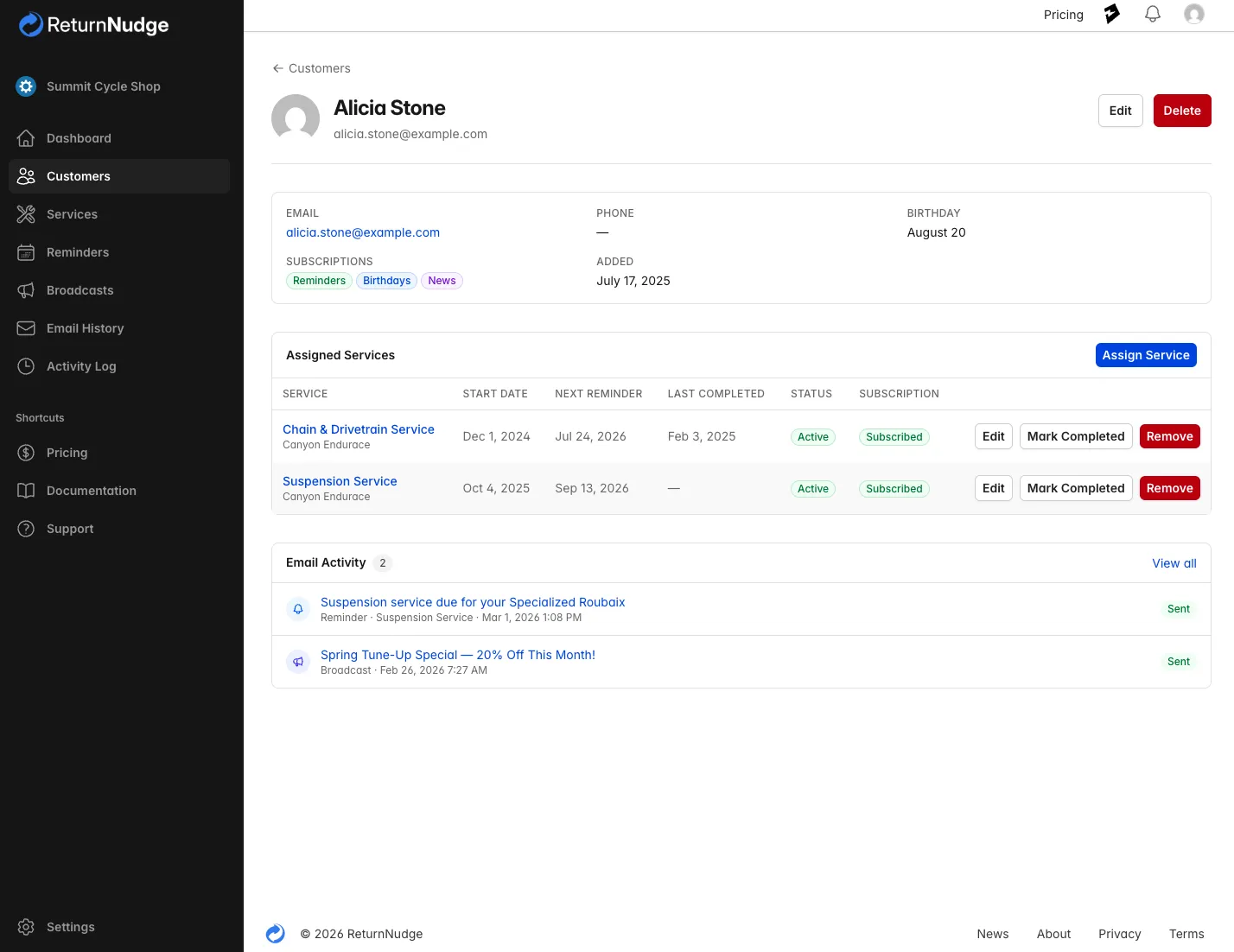Delete the customer Alicia Stone
Image resolution: width=1234 pixels, height=952 pixels.
(1181, 111)
